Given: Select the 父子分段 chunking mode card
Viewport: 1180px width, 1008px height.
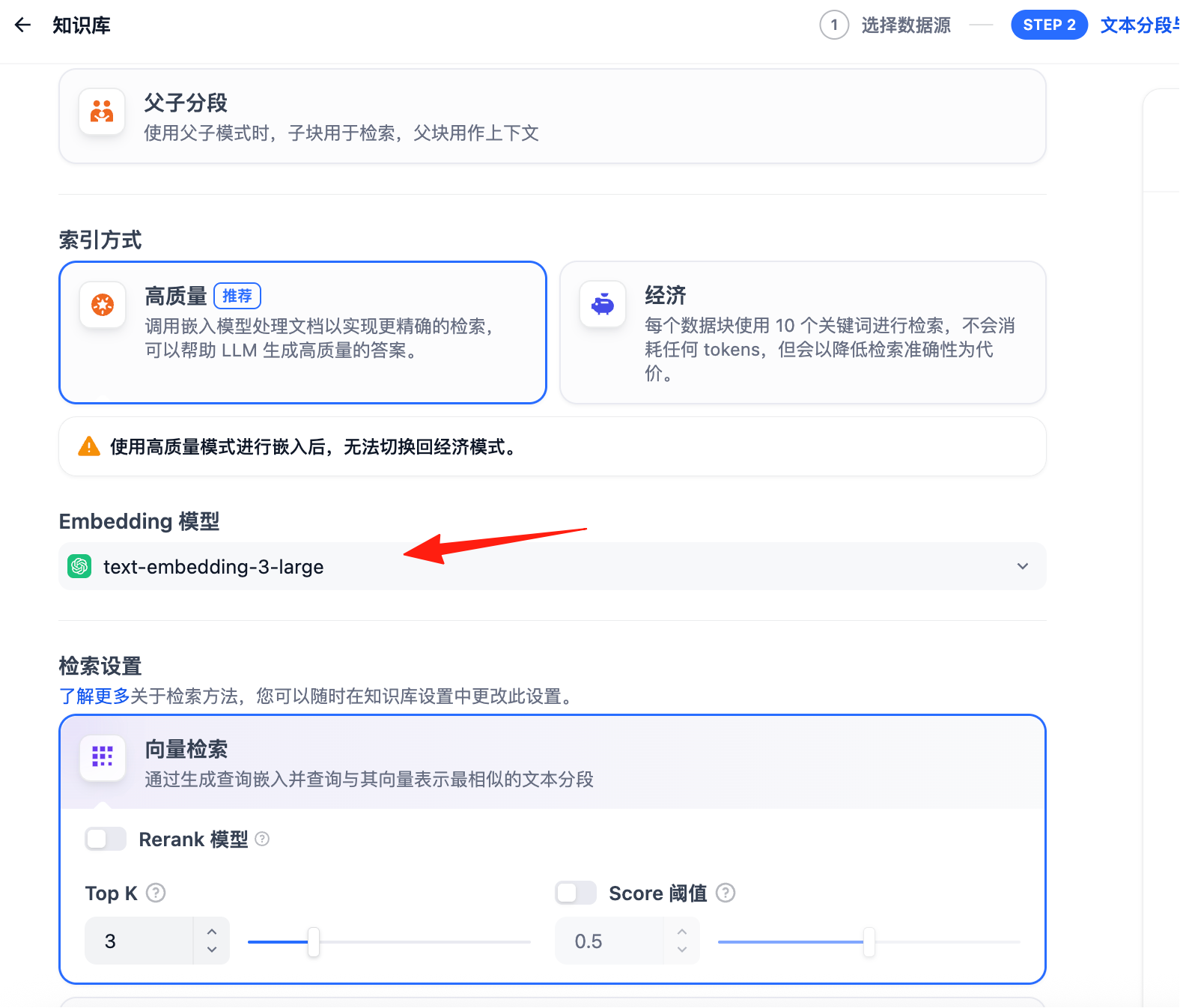Looking at the screenshot, I should (x=553, y=116).
